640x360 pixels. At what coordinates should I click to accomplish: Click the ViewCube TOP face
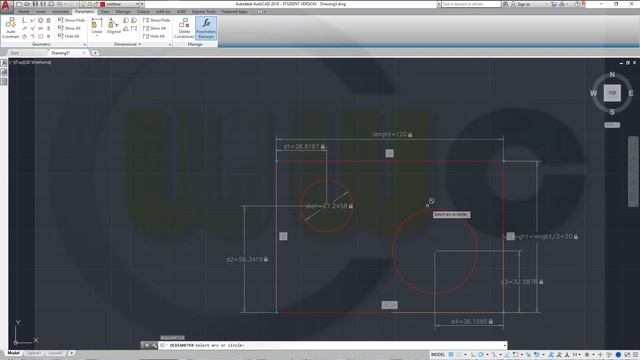point(612,93)
